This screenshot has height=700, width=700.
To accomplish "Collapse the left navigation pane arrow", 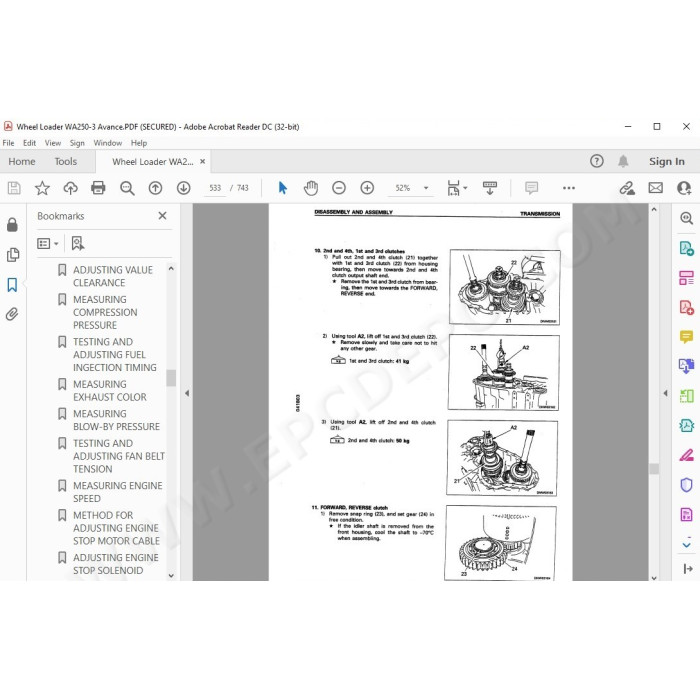I will click(x=187, y=393).
